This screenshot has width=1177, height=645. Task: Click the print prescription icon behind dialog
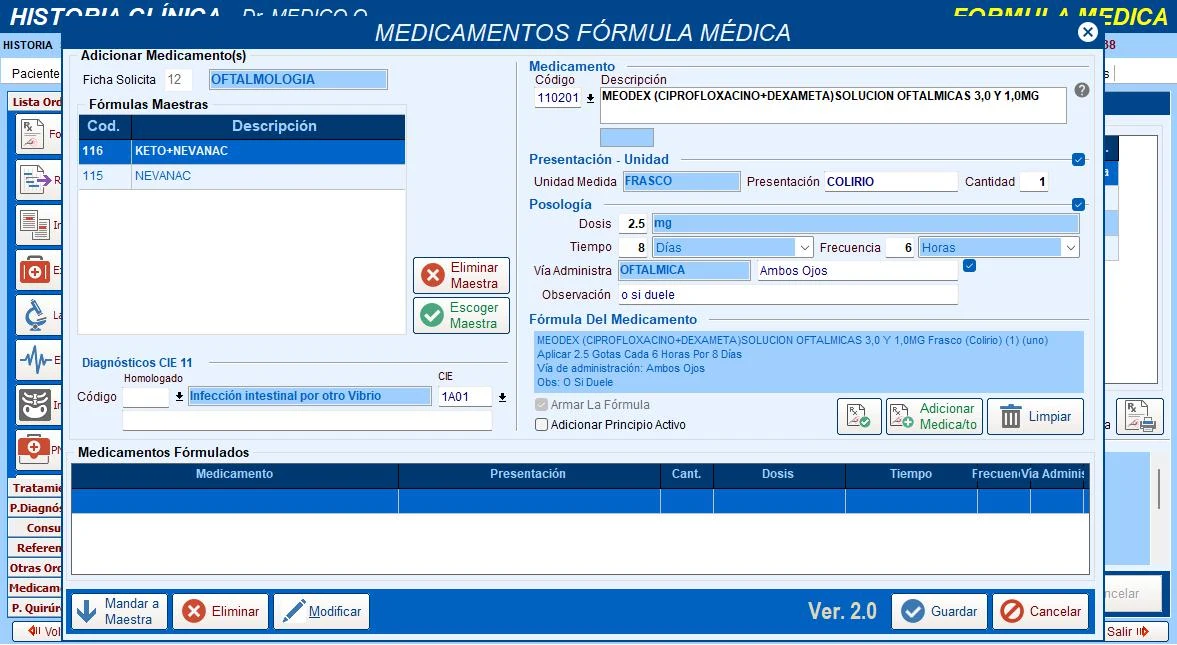[1139, 417]
